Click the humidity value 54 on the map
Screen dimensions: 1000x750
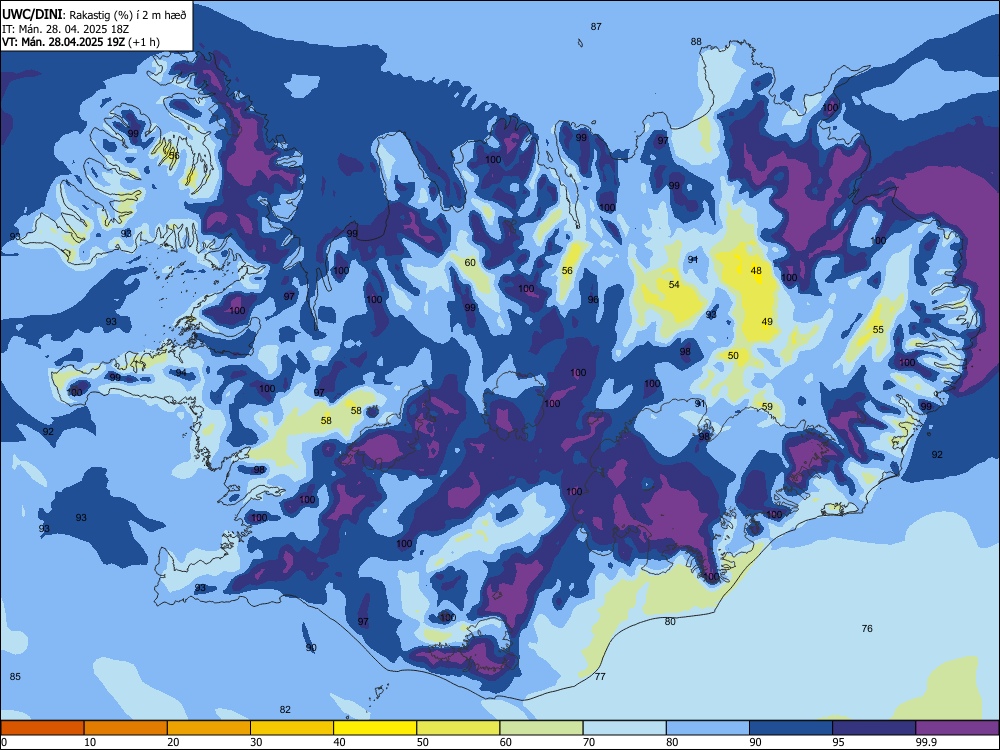click(x=673, y=284)
